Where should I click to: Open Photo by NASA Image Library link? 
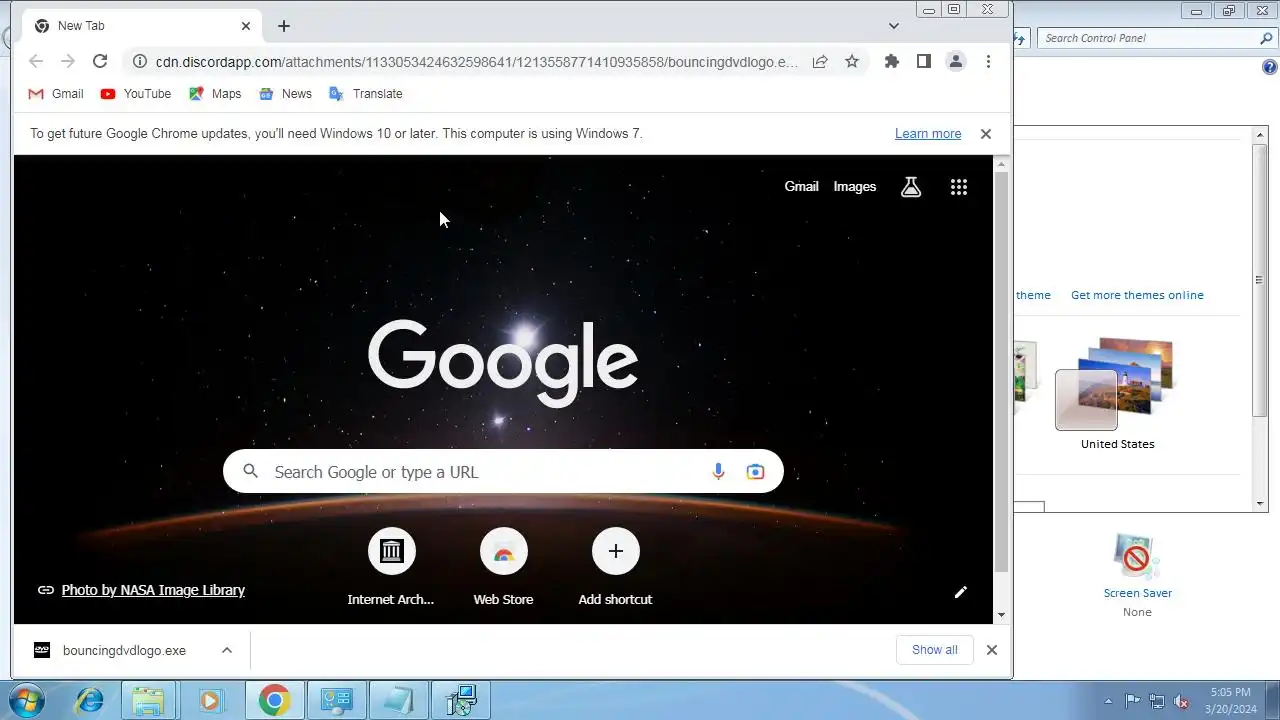[x=153, y=590]
